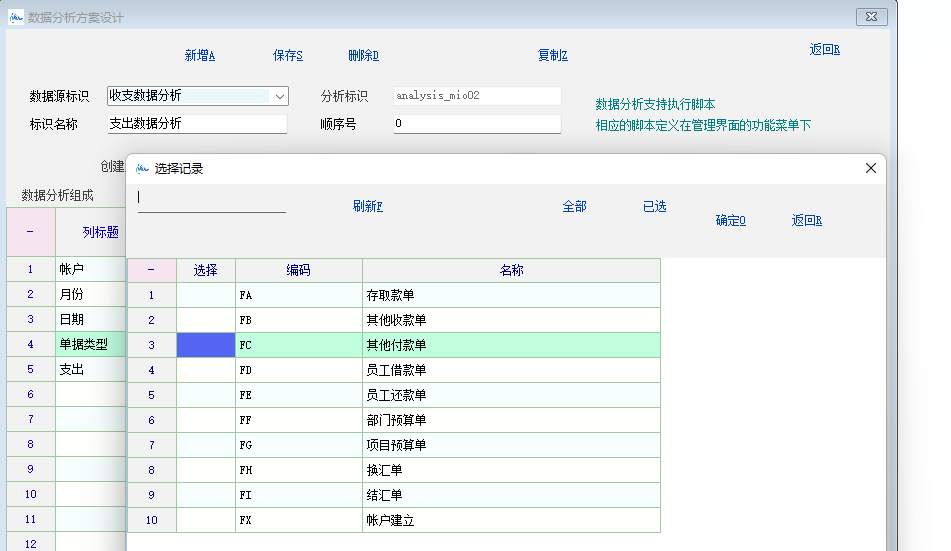Click the 标识名称 text field

click(197, 124)
